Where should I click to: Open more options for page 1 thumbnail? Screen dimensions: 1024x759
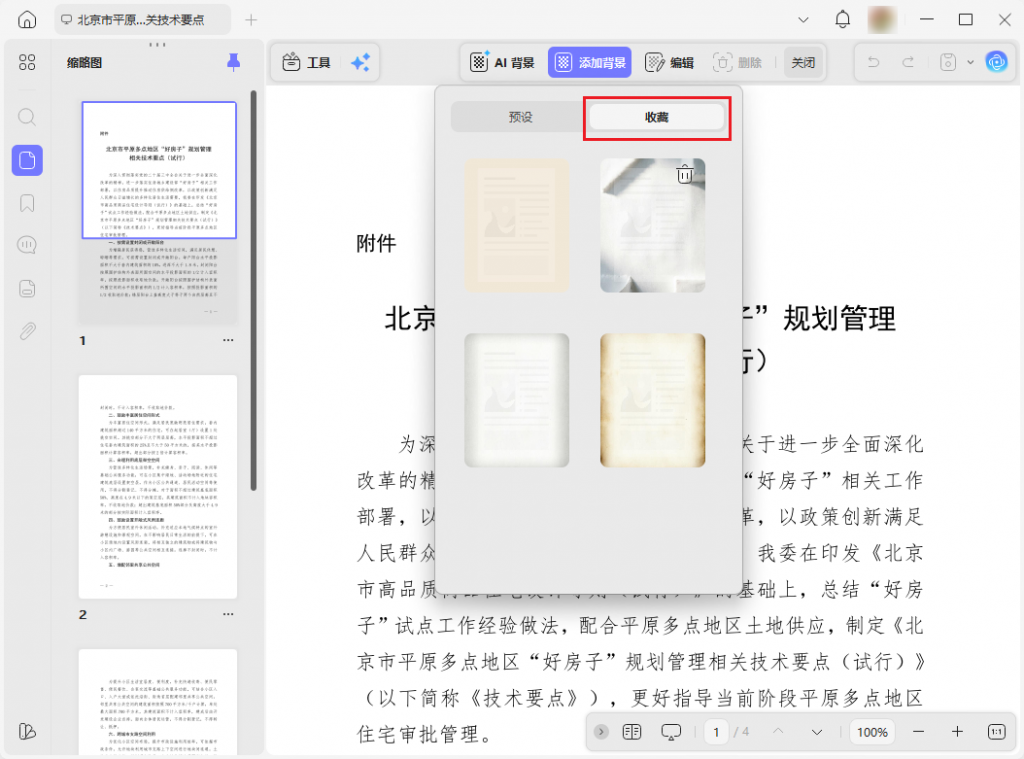228,340
